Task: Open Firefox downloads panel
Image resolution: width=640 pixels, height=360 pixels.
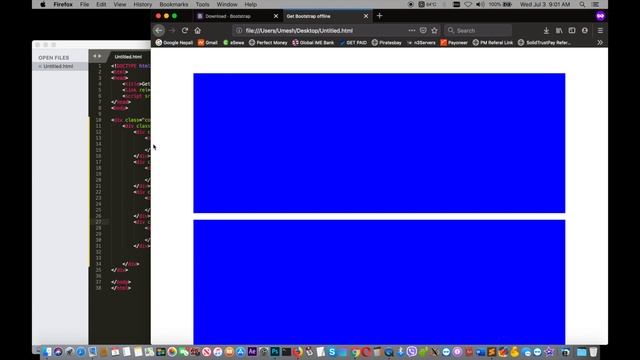Action: click(x=546, y=31)
